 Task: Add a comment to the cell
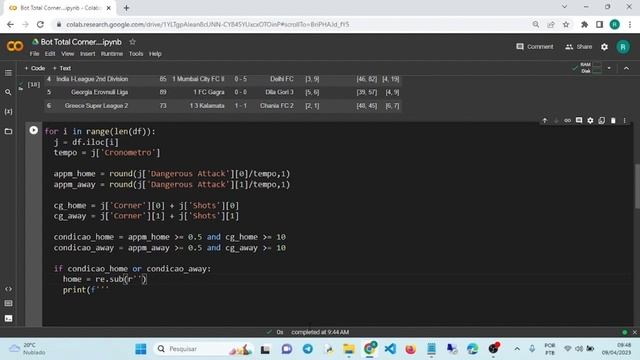tap(579, 120)
